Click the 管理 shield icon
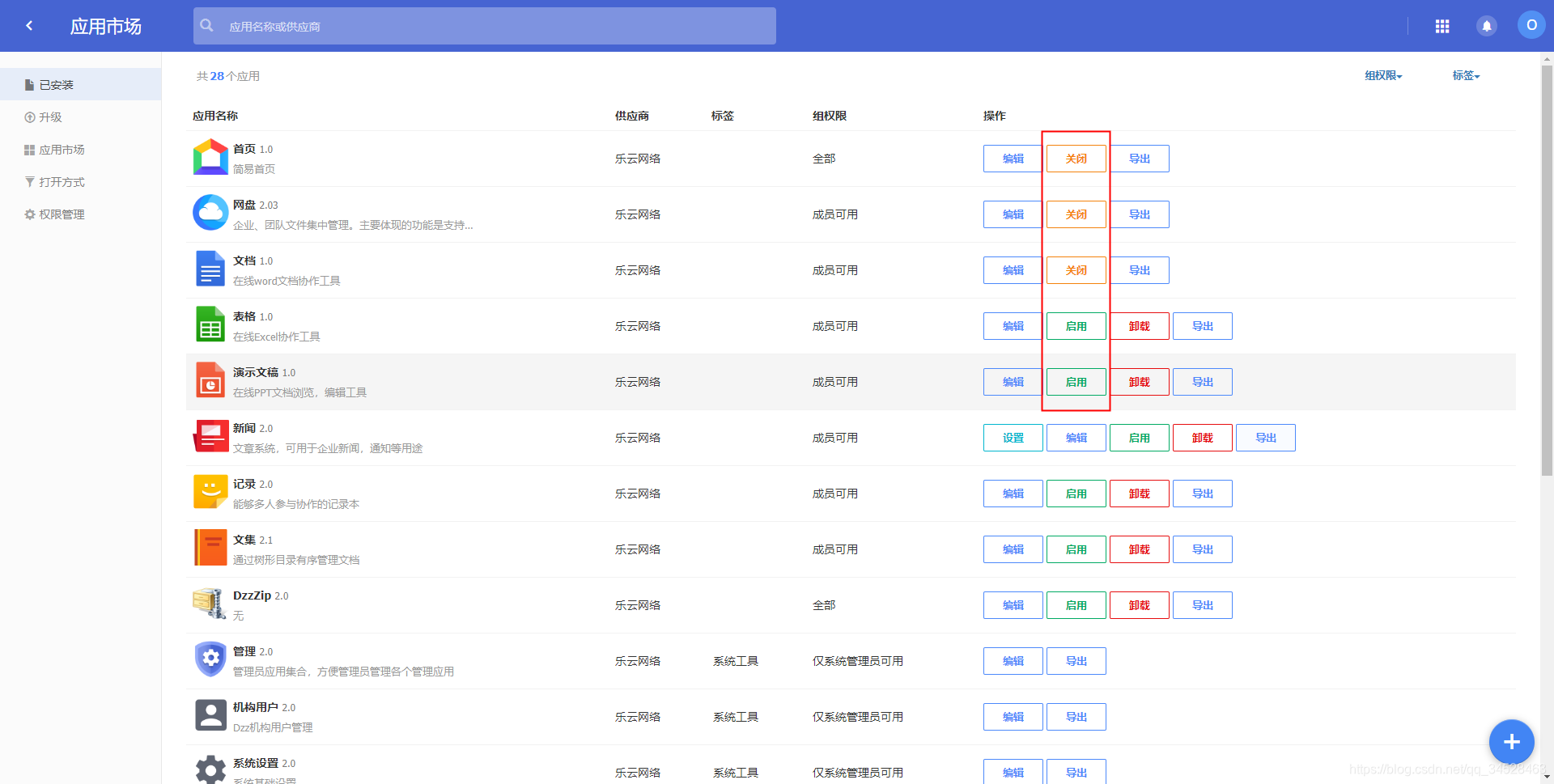The image size is (1554, 784). click(210, 659)
